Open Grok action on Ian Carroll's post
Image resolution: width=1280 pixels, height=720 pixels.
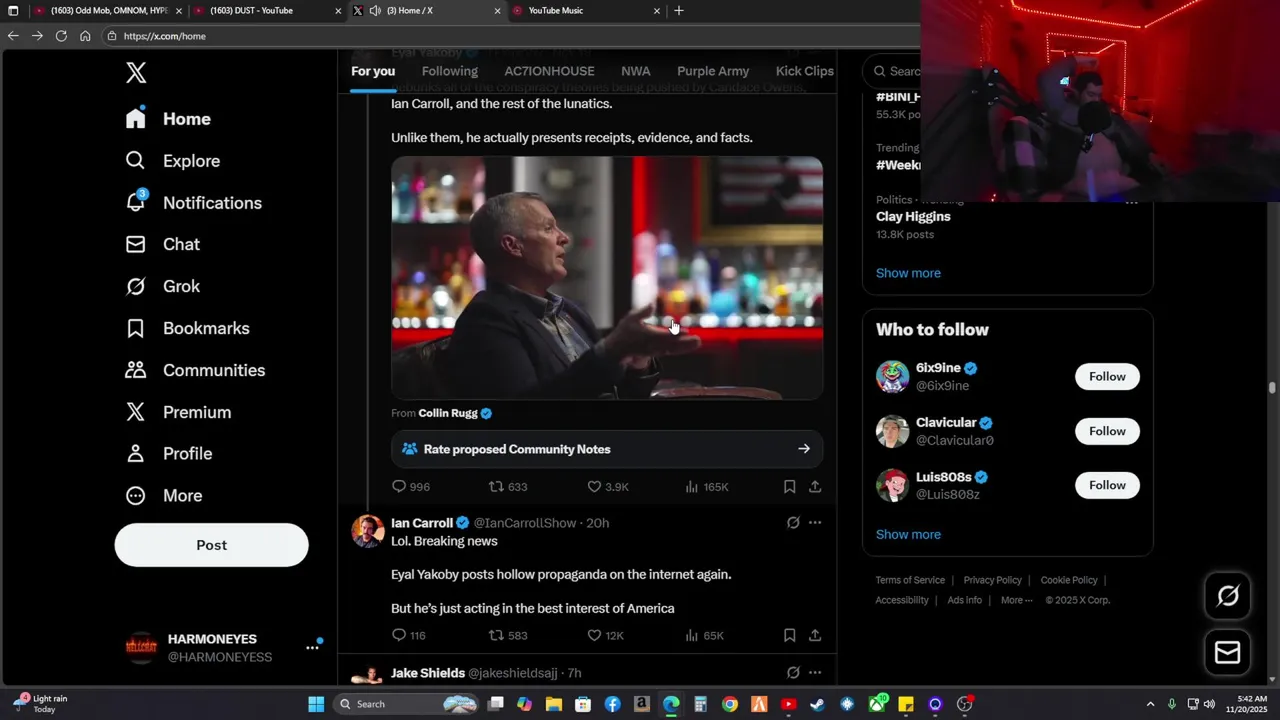pyautogui.click(x=793, y=523)
